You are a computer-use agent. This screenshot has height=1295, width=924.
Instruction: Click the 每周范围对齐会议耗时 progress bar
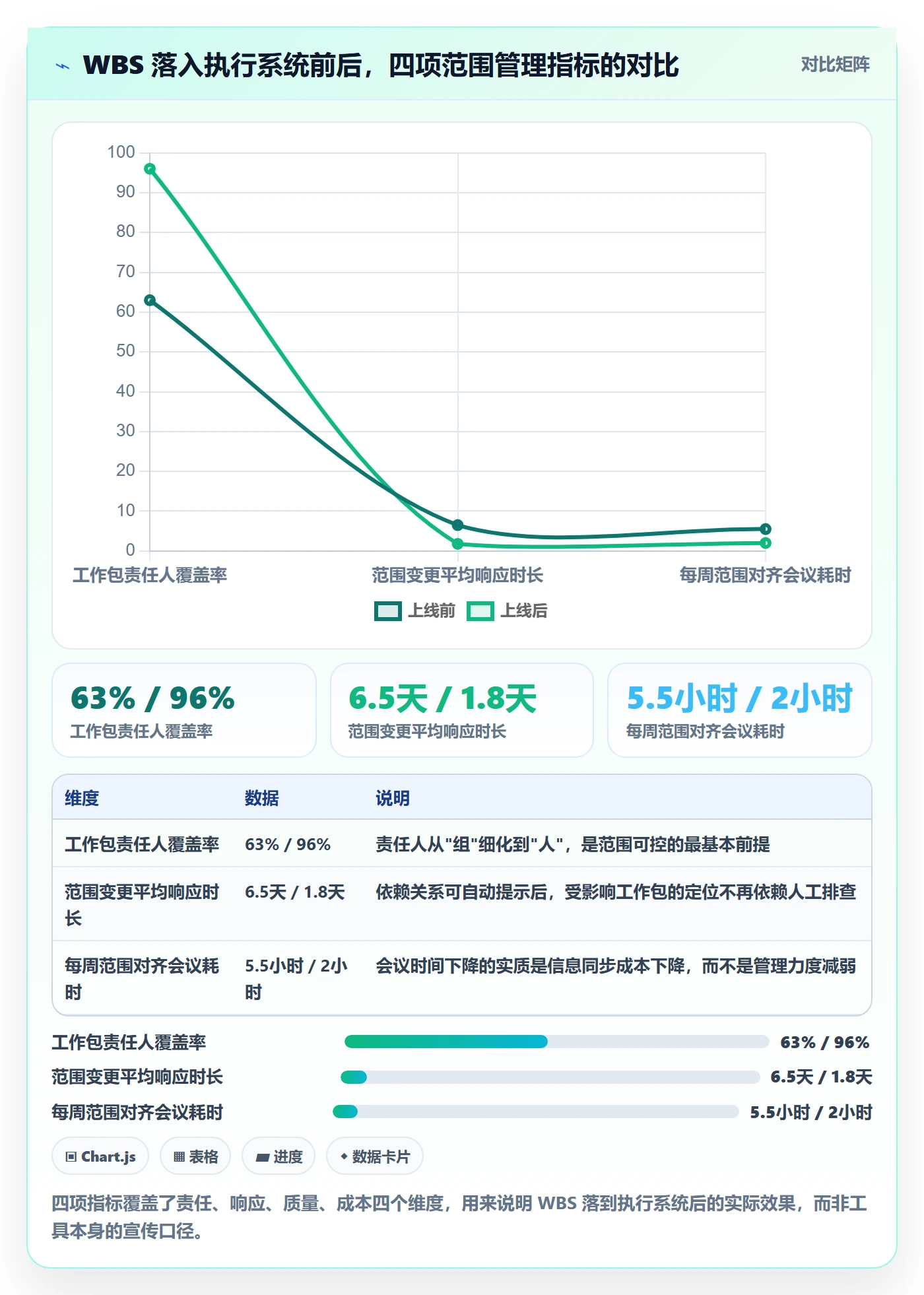click(x=535, y=1112)
